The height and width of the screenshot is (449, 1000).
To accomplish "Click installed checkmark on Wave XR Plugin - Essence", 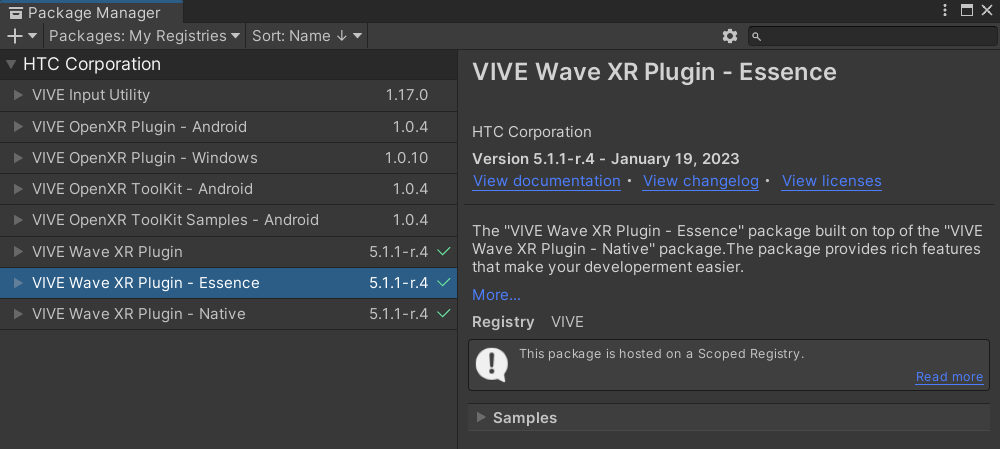I will pos(444,283).
